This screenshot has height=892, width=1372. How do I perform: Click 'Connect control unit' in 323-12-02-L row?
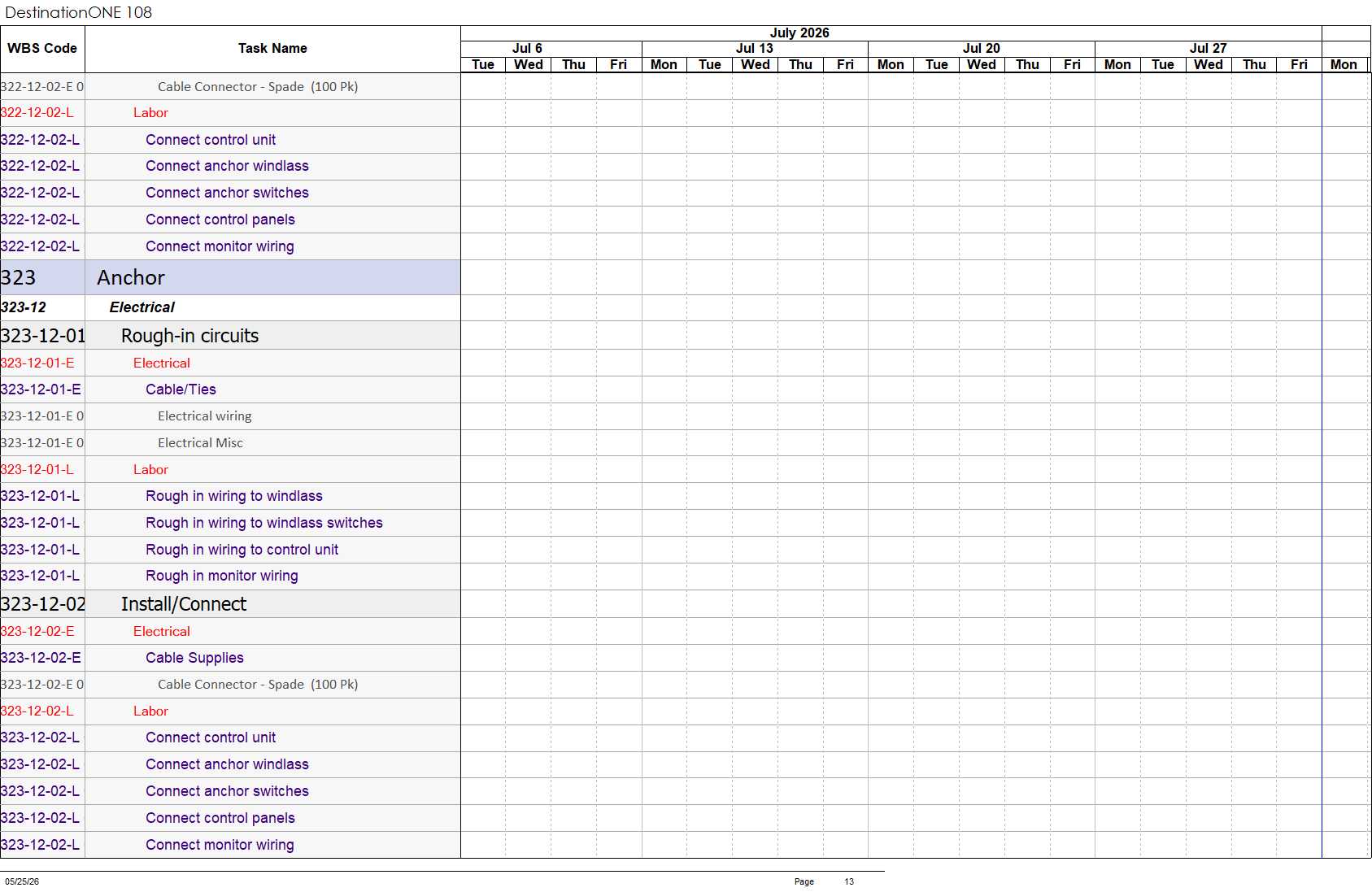click(211, 738)
